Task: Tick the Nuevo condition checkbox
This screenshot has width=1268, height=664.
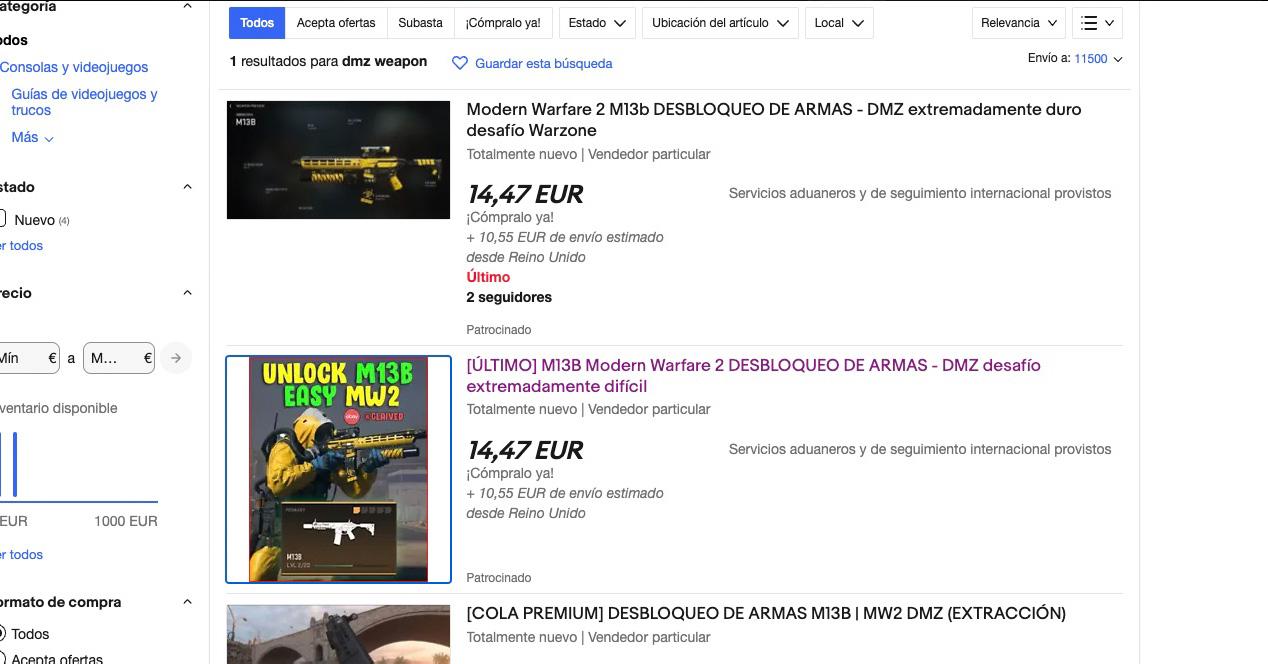Action: (0, 219)
